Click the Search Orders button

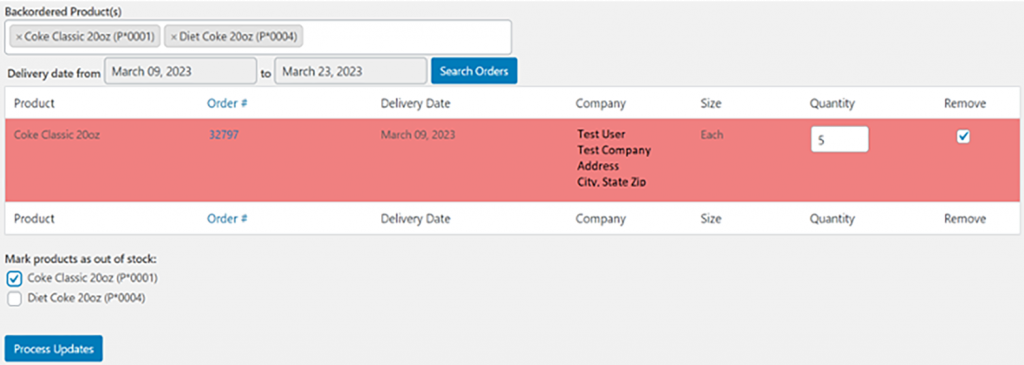pyautogui.click(x=474, y=71)
